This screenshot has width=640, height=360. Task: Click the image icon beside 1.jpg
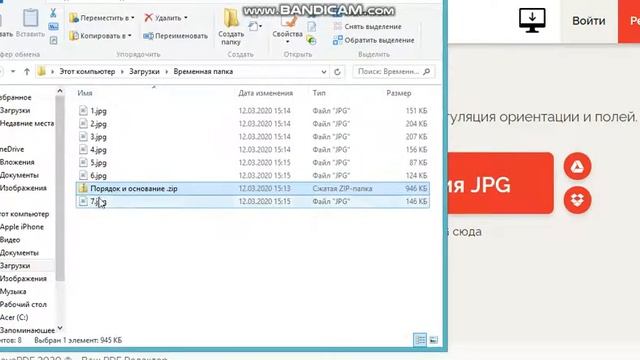click(83, 110)
